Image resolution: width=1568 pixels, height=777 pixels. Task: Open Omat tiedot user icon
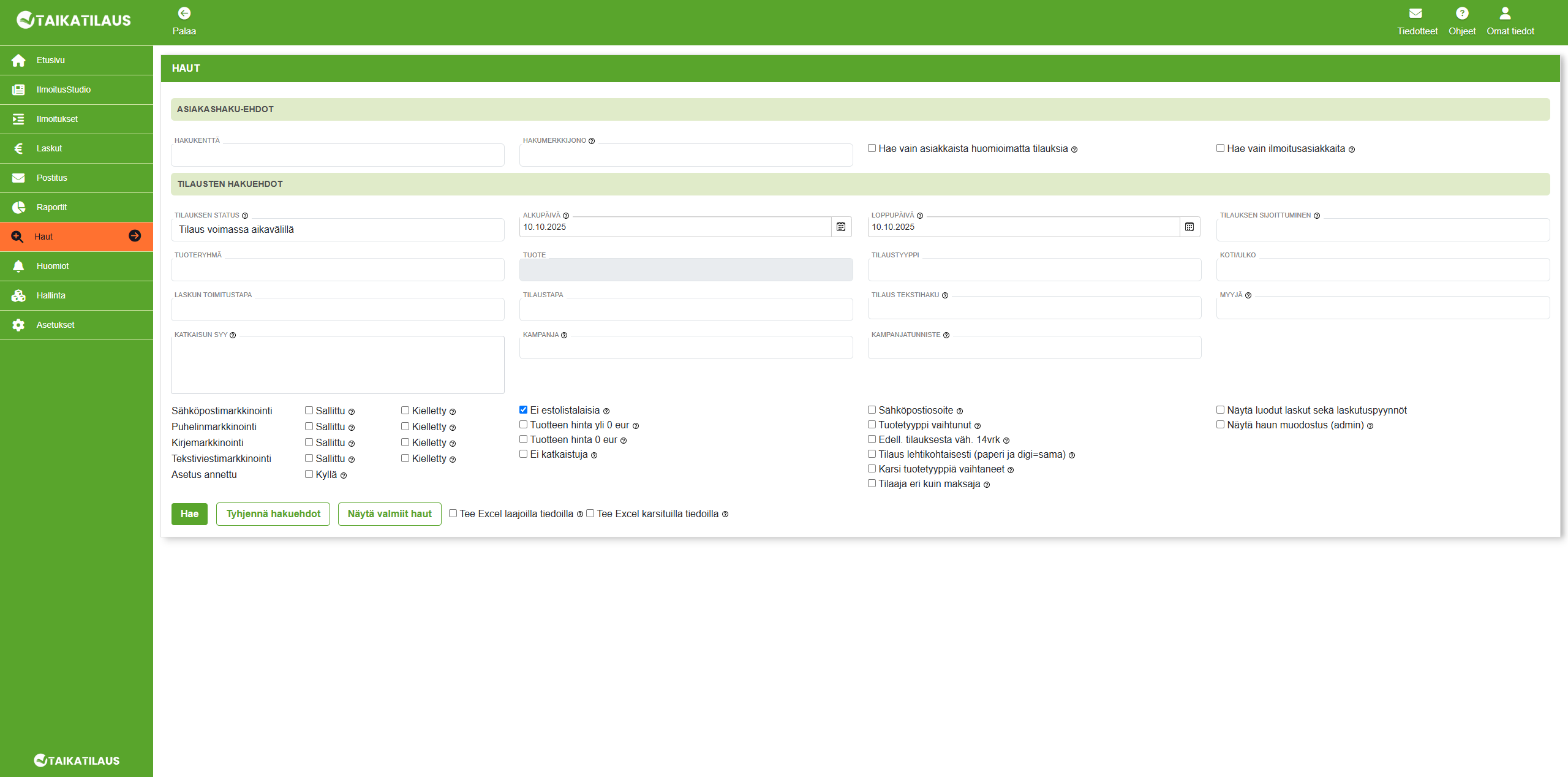pyautogui.click(x=1505, y=13)
